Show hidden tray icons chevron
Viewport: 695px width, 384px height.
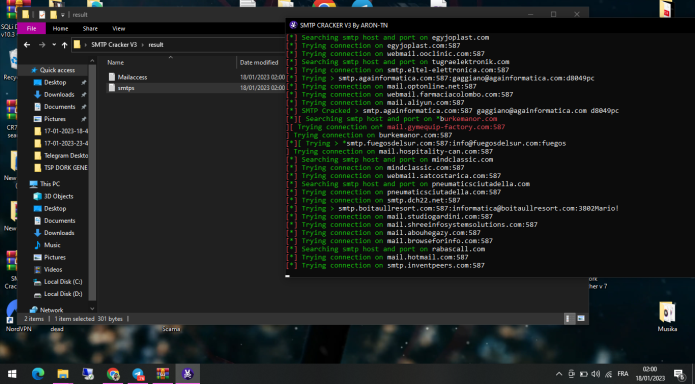(x=559, y=374)
